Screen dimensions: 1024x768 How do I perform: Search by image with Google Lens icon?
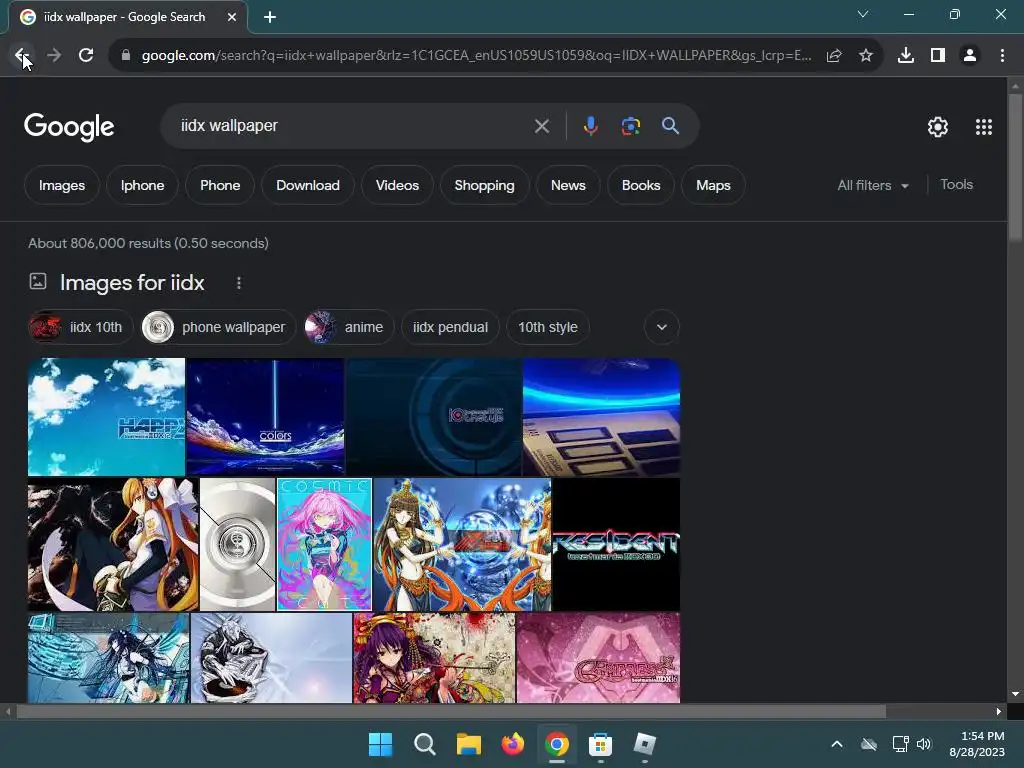click(x=631, y=126)
